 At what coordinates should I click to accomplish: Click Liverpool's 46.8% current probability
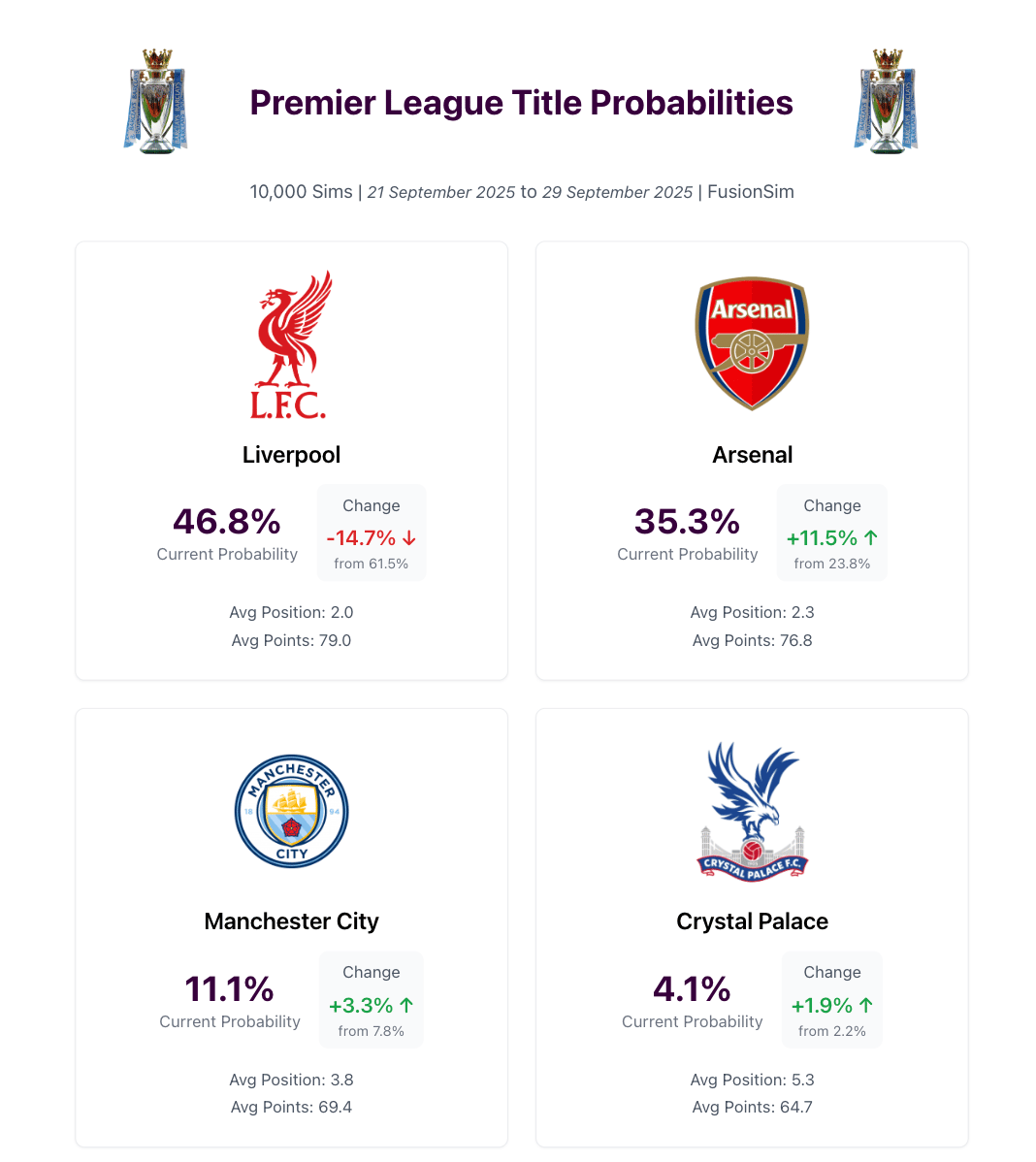click(227, 522)
